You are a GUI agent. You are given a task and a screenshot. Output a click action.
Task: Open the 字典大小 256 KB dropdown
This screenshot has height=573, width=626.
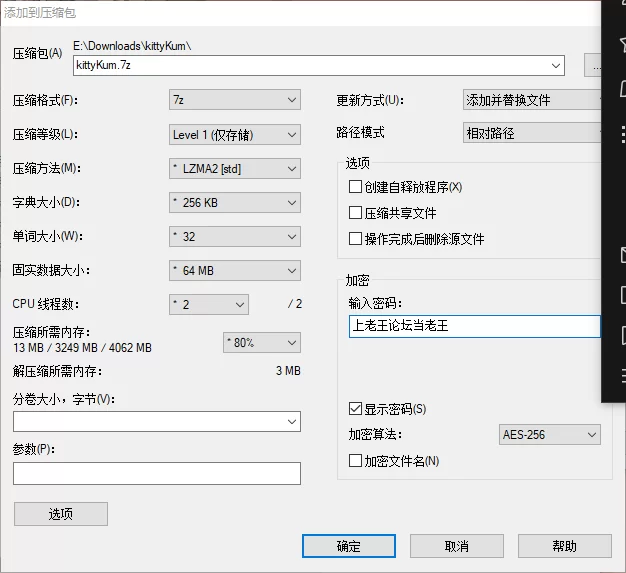[235, 203]
